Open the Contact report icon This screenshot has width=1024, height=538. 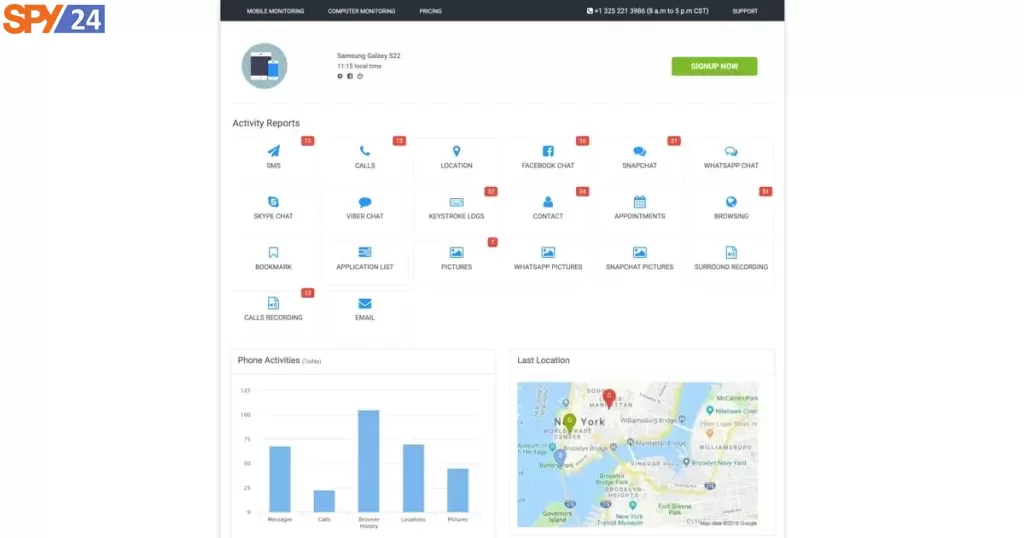click(548, 202)
